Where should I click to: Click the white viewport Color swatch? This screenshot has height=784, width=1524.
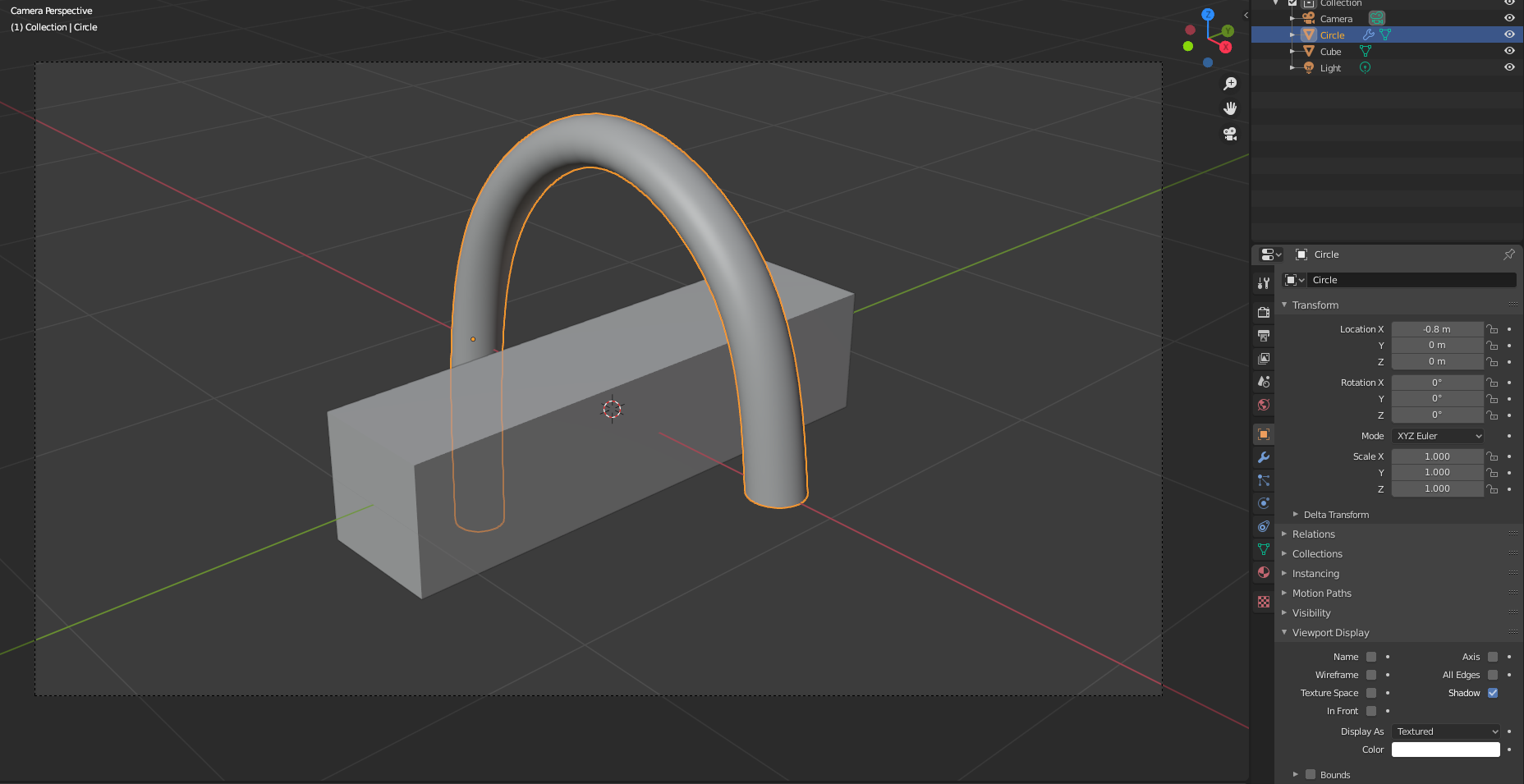1446,750
